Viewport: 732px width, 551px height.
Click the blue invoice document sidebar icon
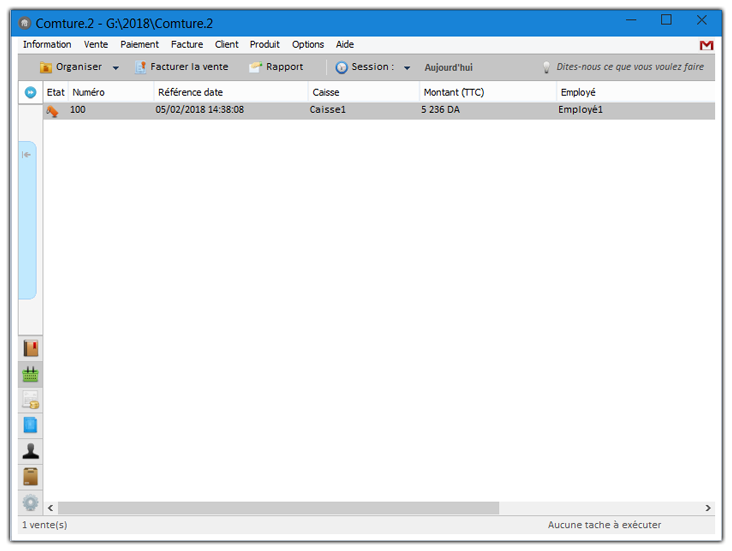pos(30,425)
